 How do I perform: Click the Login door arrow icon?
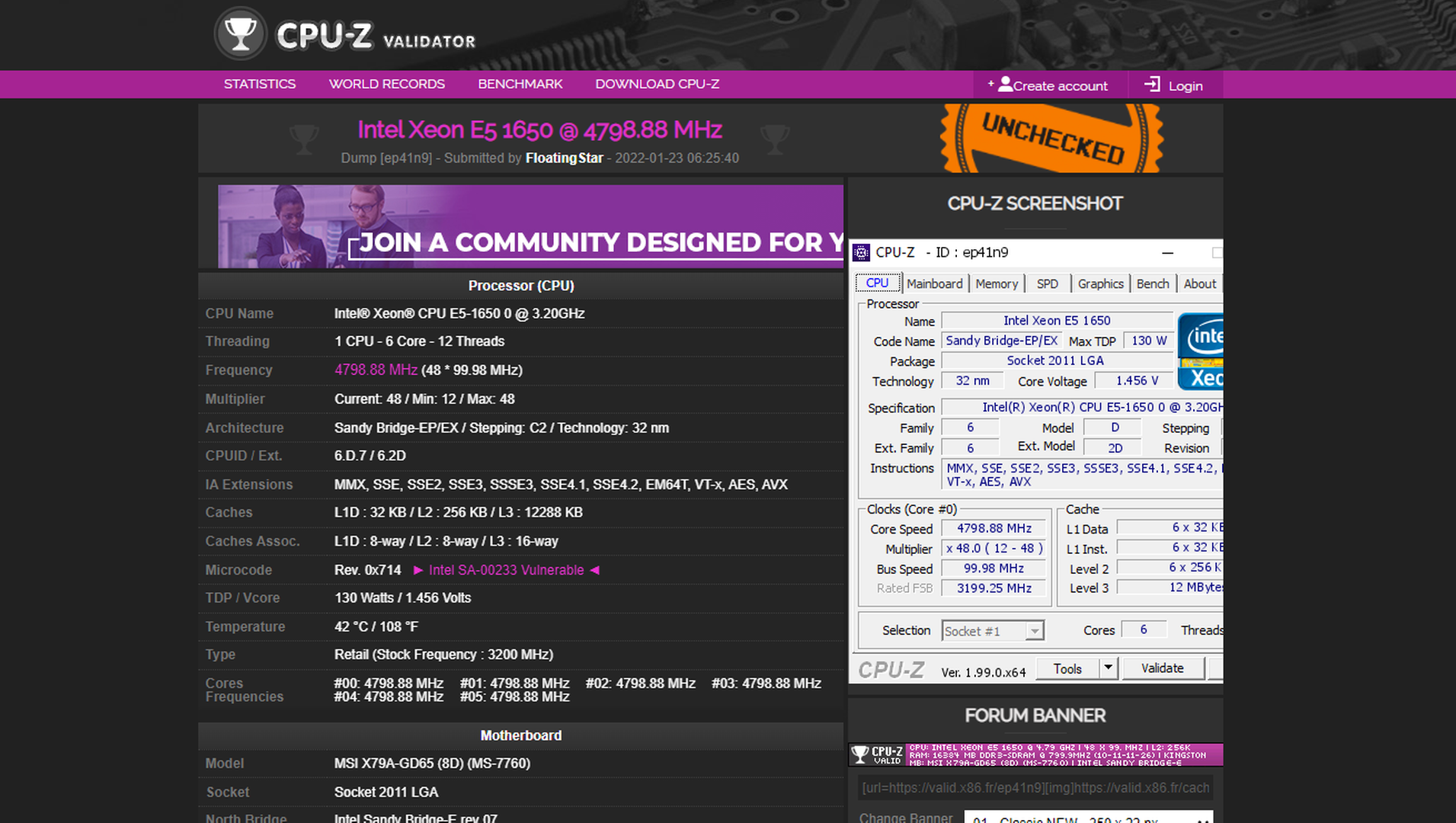(x=1152, y=84)
